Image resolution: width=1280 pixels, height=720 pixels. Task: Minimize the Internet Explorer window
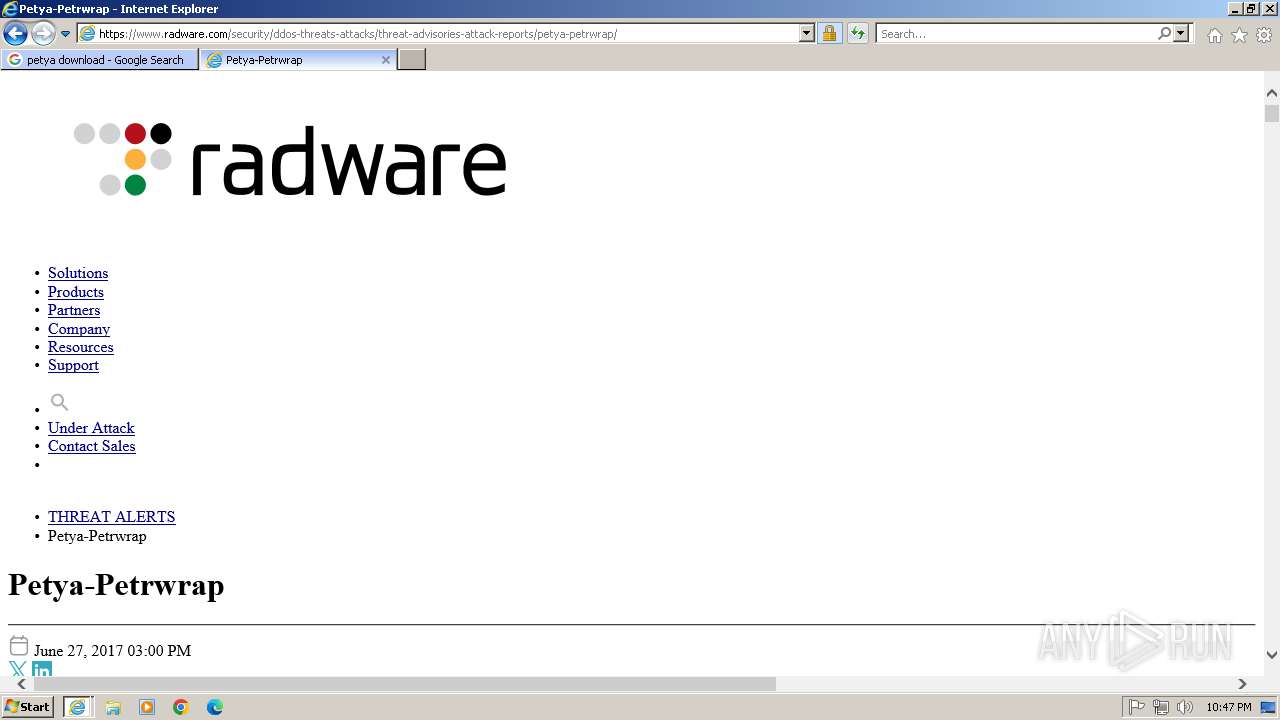point(1235,9)
